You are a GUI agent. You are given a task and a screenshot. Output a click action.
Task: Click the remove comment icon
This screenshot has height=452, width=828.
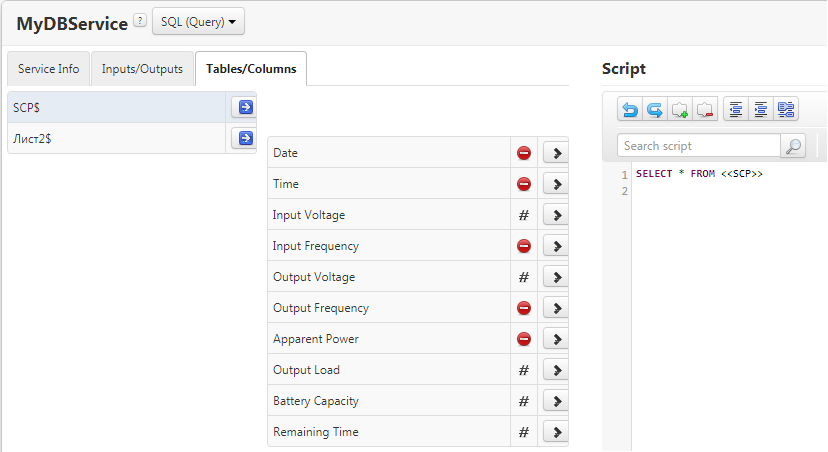(705, 109)
